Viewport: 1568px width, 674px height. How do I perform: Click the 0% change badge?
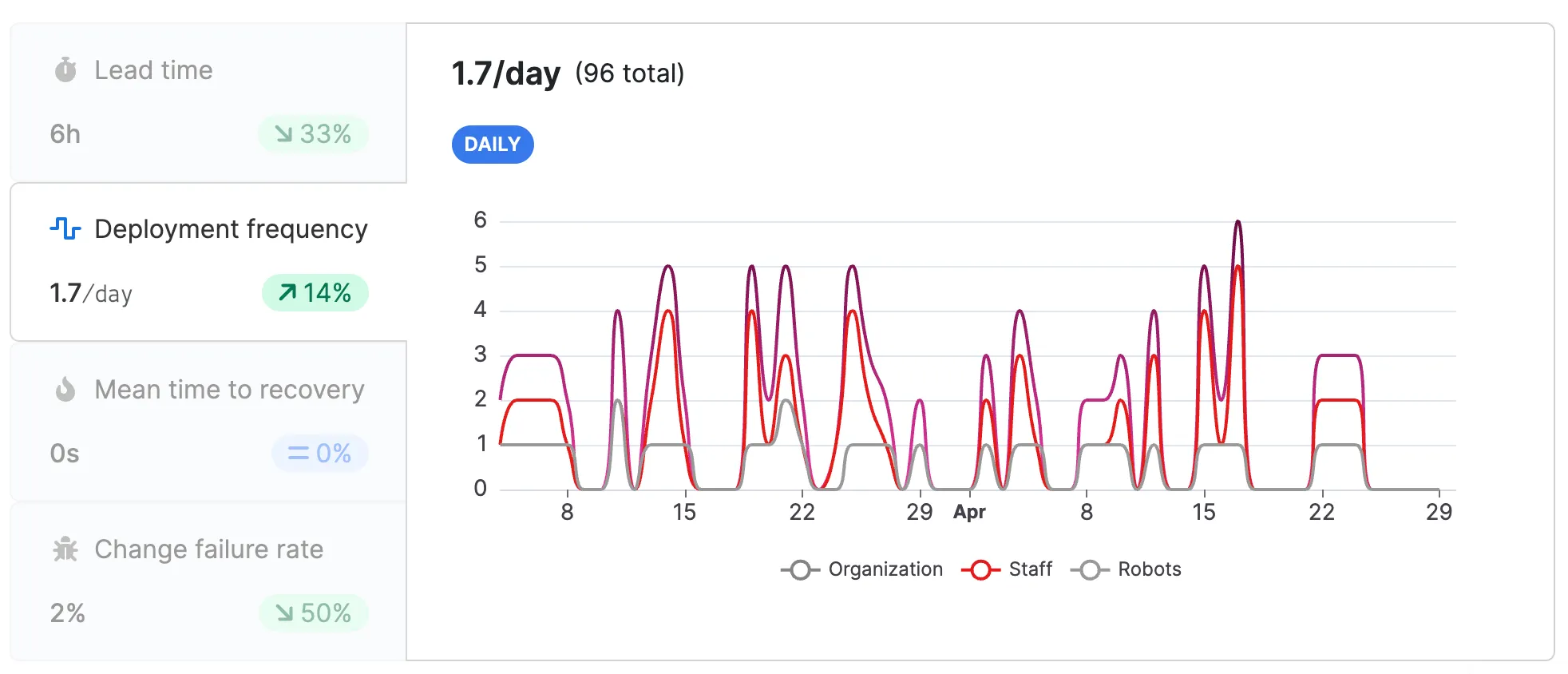pos(319,453)
